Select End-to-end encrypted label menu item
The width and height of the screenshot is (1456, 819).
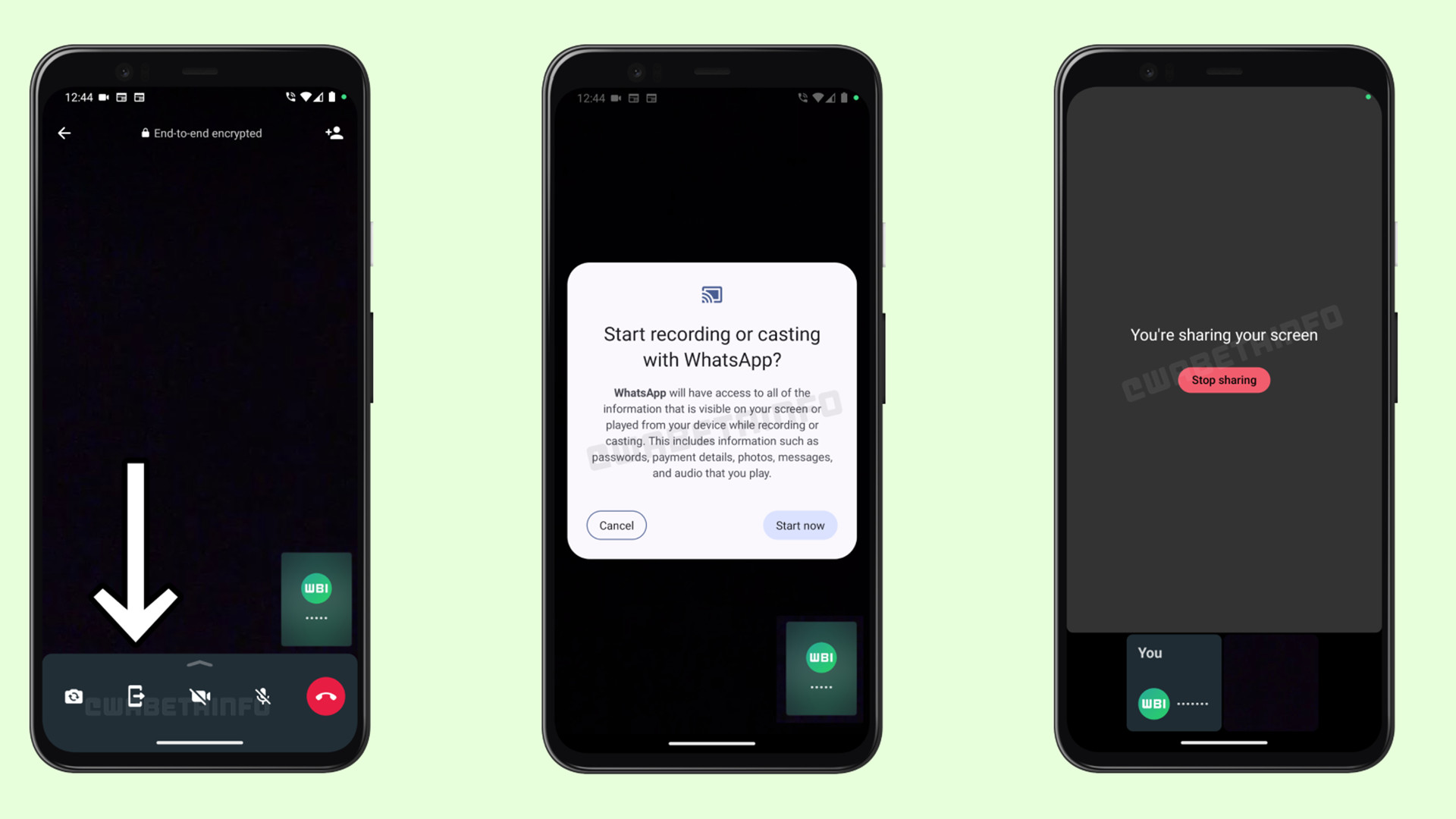[199, 133]
